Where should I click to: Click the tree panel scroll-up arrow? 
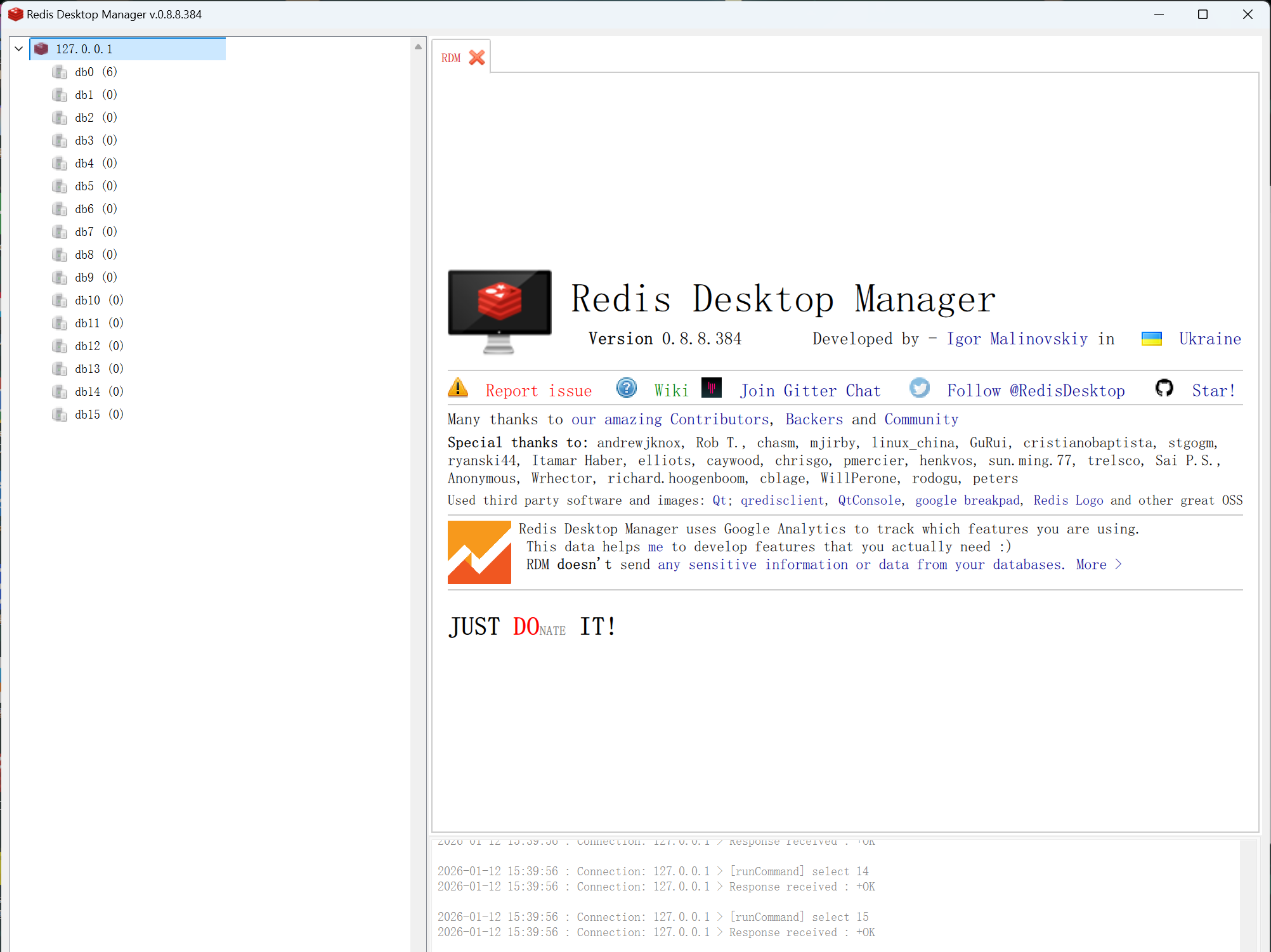tap(418, 47)
